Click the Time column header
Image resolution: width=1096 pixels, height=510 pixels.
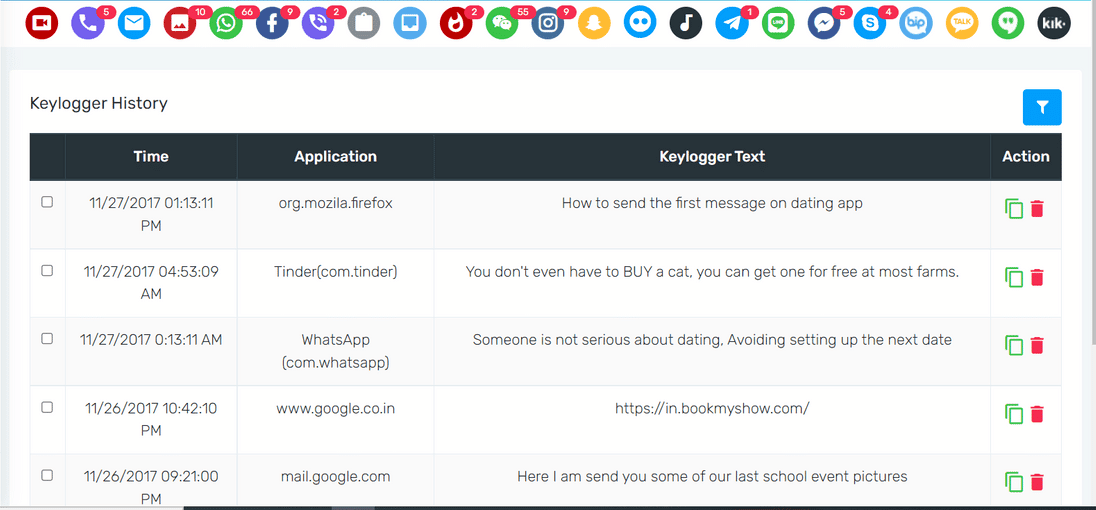tap(151, 156)
